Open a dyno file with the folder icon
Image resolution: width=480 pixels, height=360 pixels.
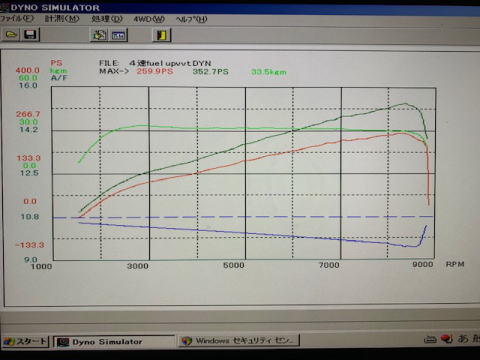(x=11, y=35)
